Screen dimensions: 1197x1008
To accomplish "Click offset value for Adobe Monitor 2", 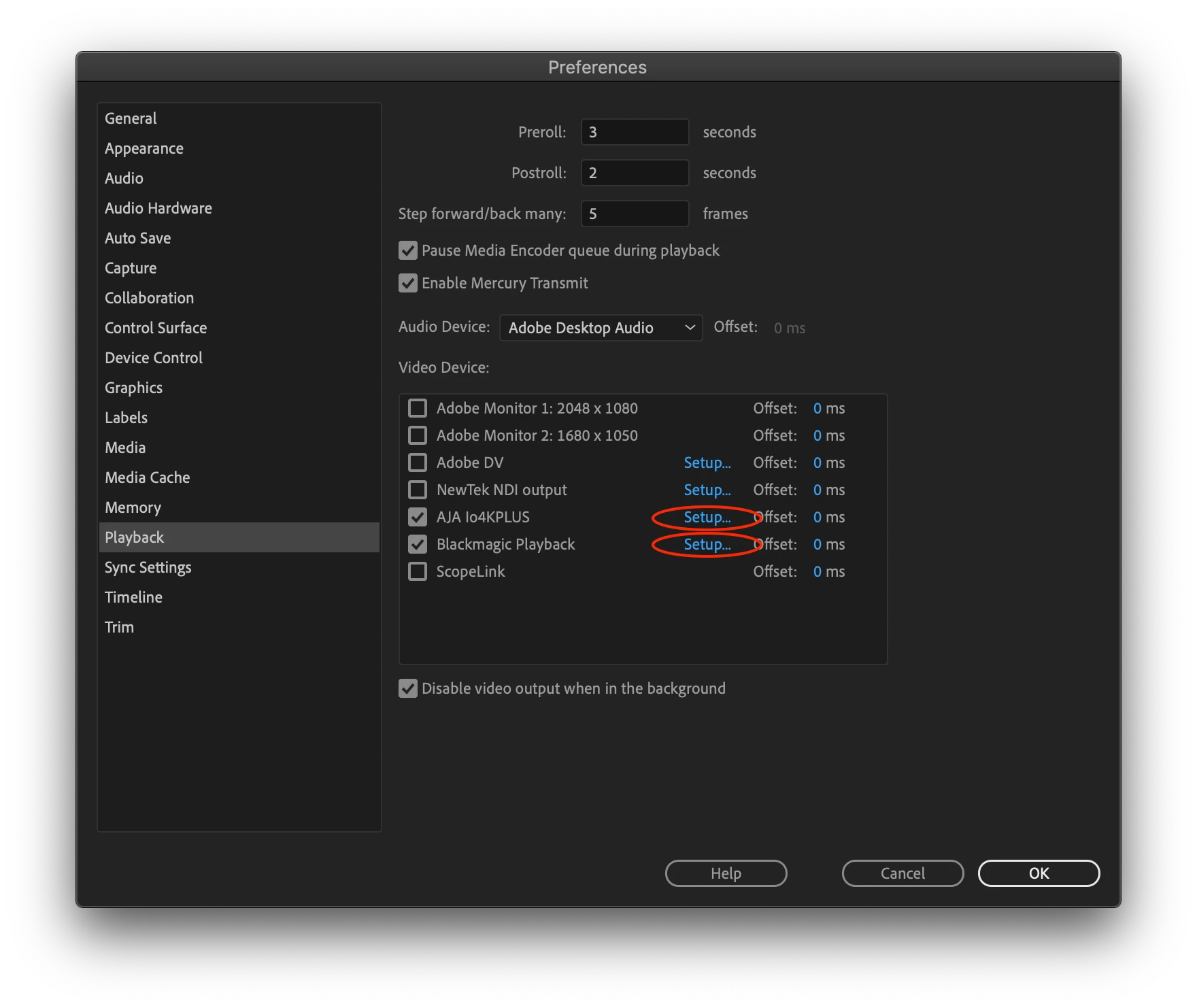I will pyautogui.click(x=817, y=435).
